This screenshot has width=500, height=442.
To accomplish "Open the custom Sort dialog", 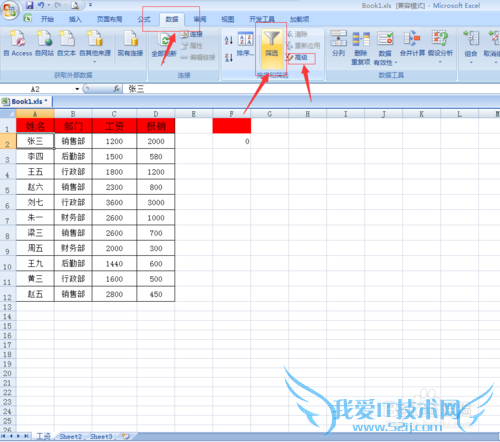I will (x=245, y=44).
